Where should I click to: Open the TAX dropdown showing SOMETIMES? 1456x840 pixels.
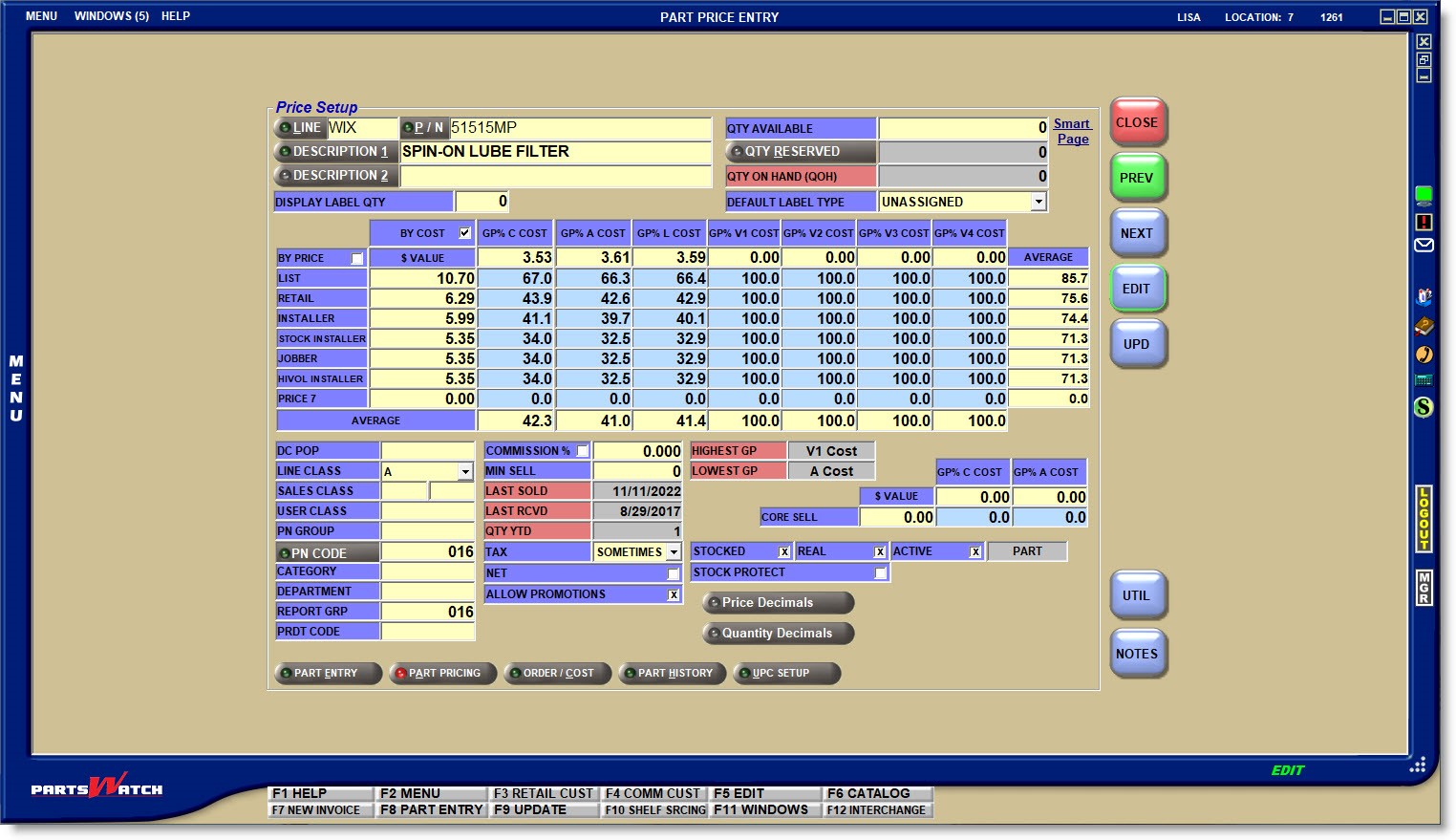pos(674,552)
